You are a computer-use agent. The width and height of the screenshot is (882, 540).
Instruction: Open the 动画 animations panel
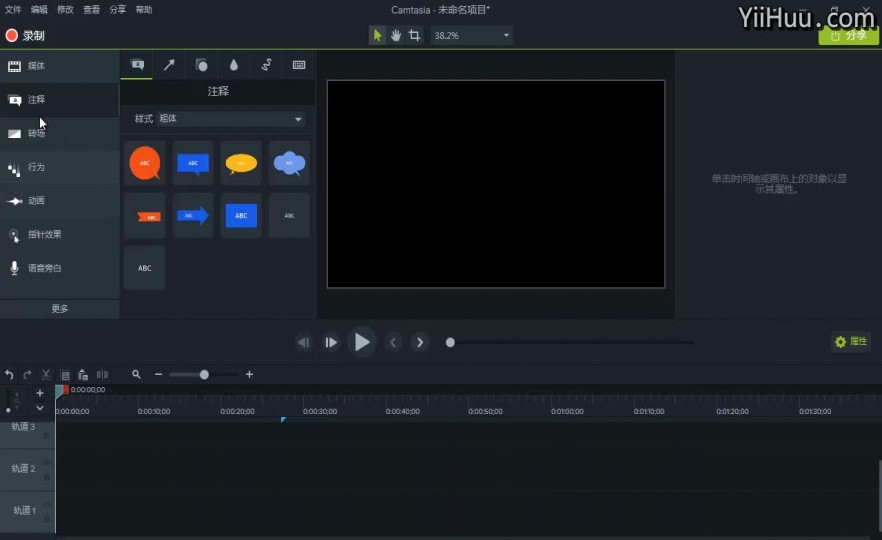coord(60,201)
